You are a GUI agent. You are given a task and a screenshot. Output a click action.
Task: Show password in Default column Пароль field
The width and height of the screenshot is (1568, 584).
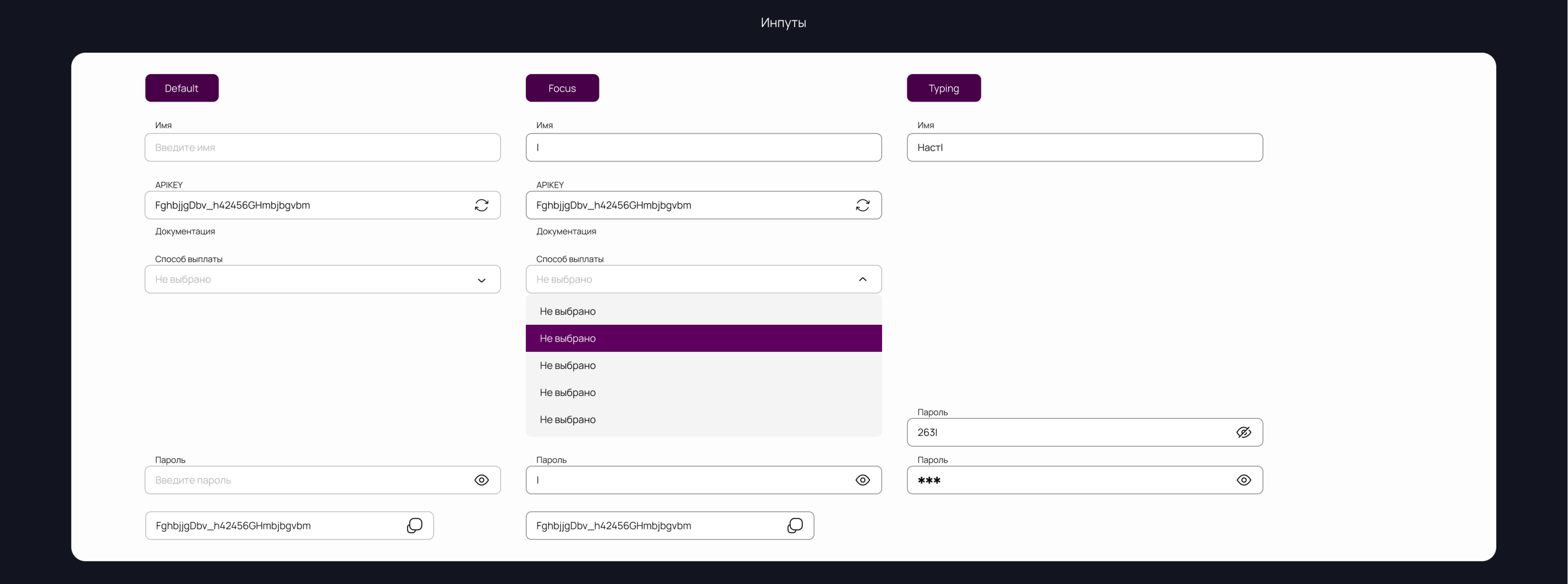coord(482,480)
